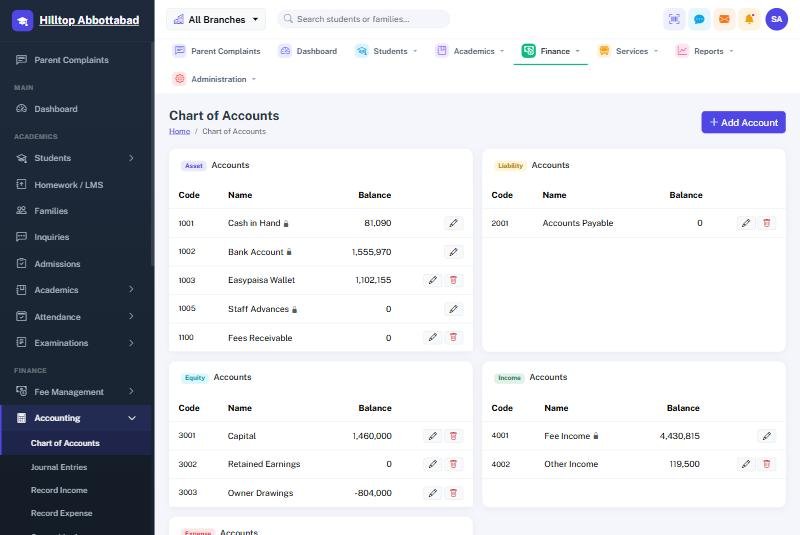The height and width of the screenshot is (535, 800).
Task: Expand Examinations in the sidebar
Action: click(77, 343)
